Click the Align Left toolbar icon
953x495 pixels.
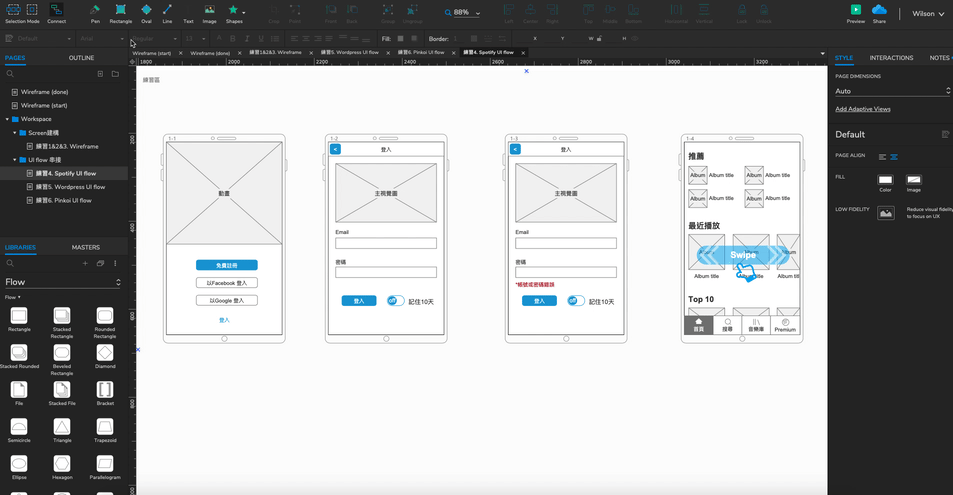pyautogui.click(x=509, y=10)
